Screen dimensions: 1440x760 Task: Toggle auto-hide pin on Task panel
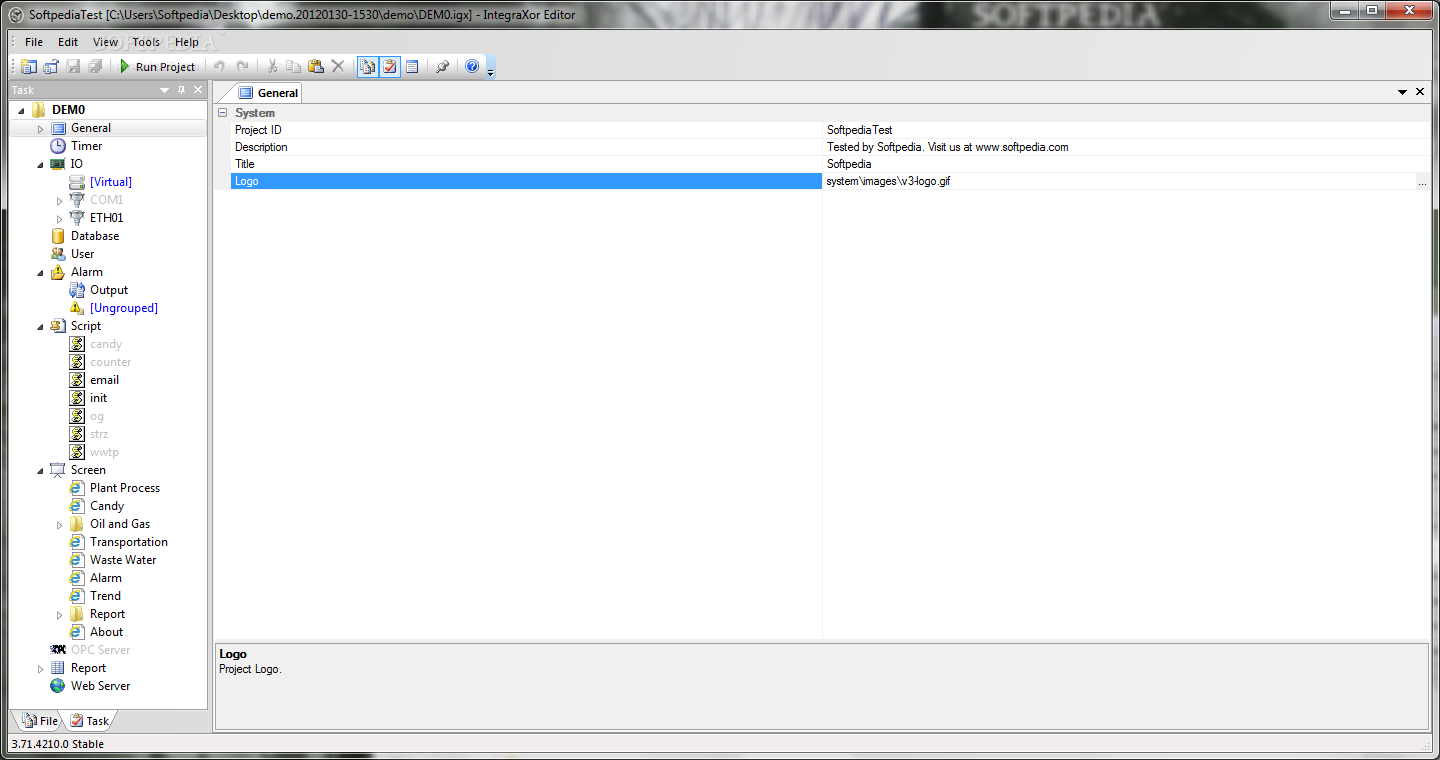[181, 90]
